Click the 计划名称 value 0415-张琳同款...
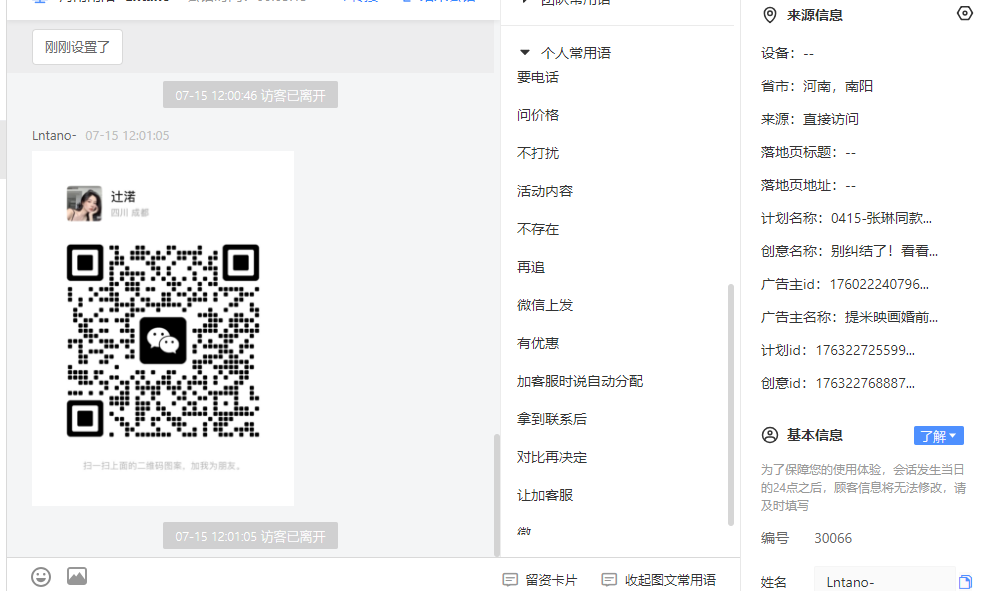Image resolution: width=987 pixels, height=591 pixels. point(881,218)
